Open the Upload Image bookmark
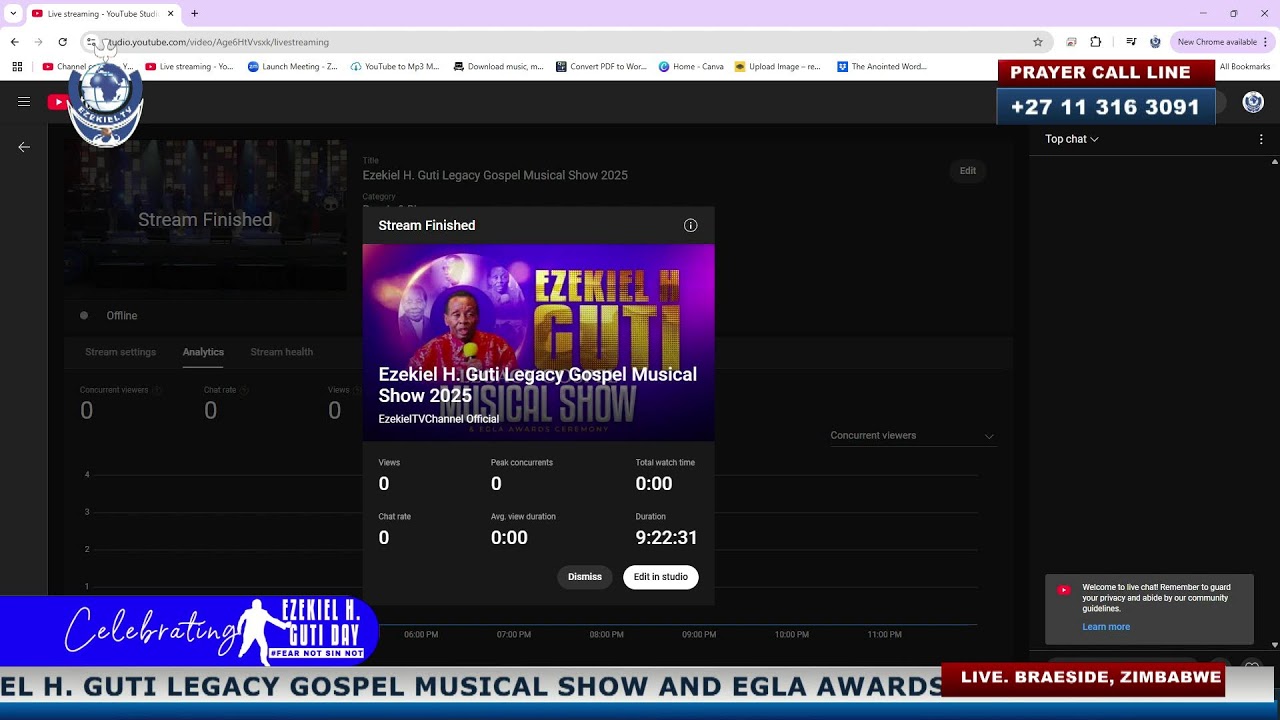This screenshot has height=720, width=1280. pyautogui.click(x=778, y=67)
